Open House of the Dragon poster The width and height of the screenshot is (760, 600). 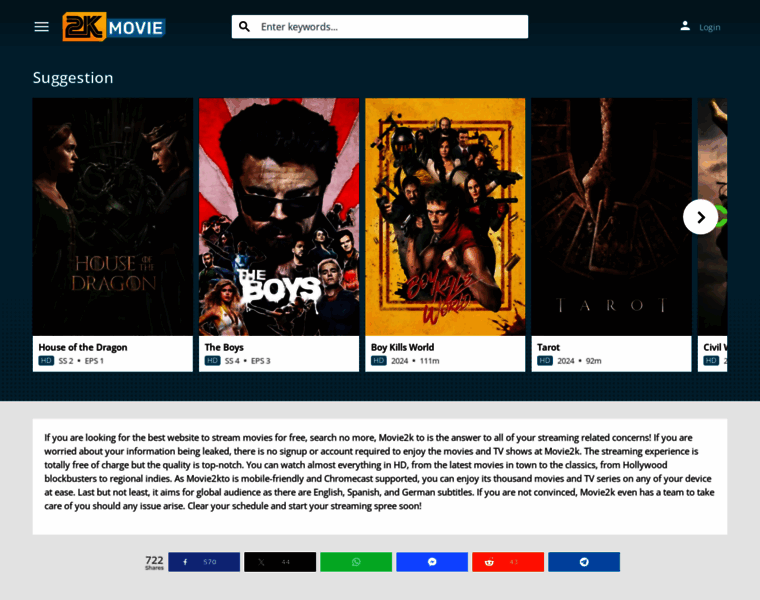coord(112,217)
